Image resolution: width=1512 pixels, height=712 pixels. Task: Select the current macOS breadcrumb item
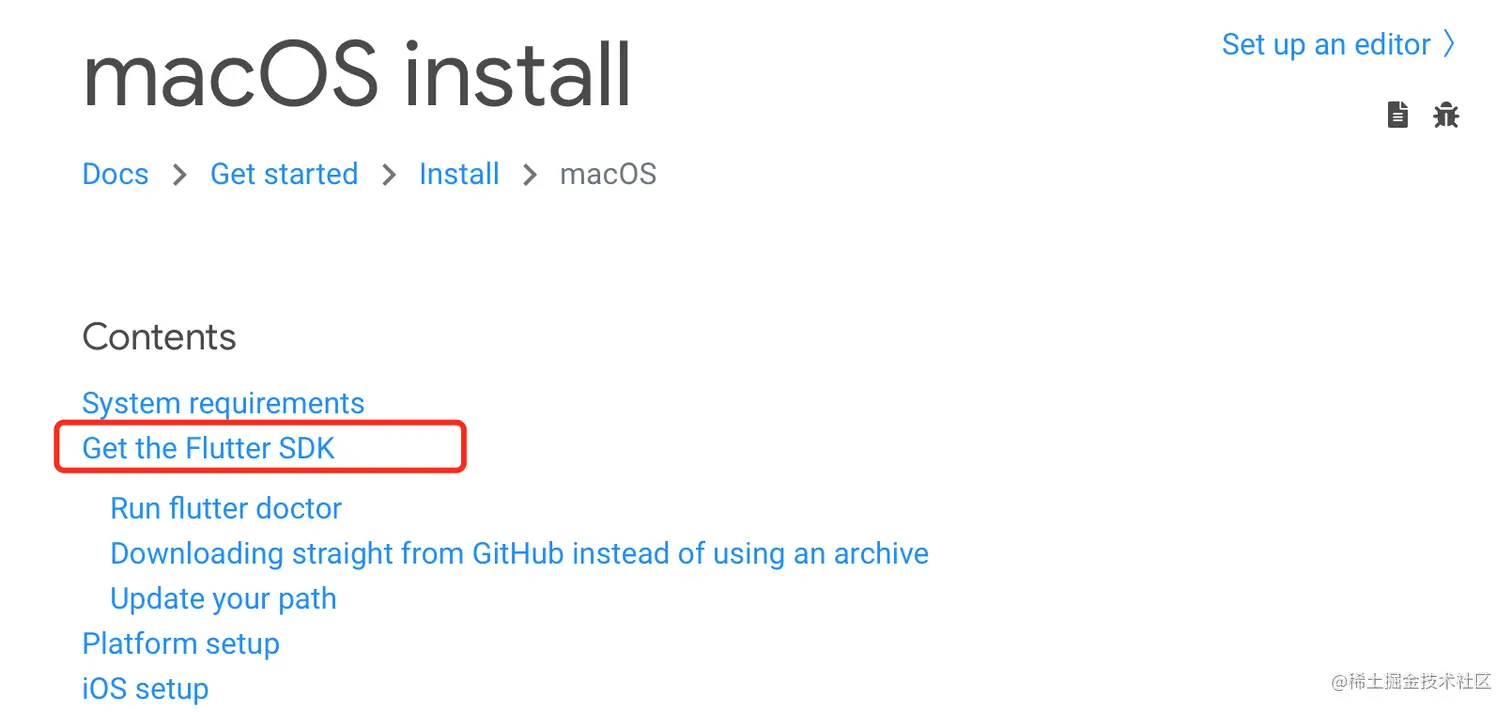(x=608, y=174)
